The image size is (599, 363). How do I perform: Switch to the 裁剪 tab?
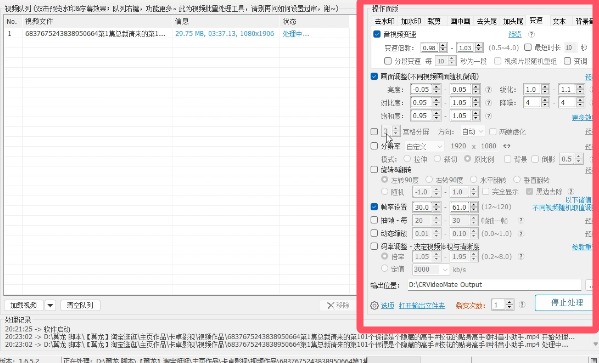coord(434,21)
